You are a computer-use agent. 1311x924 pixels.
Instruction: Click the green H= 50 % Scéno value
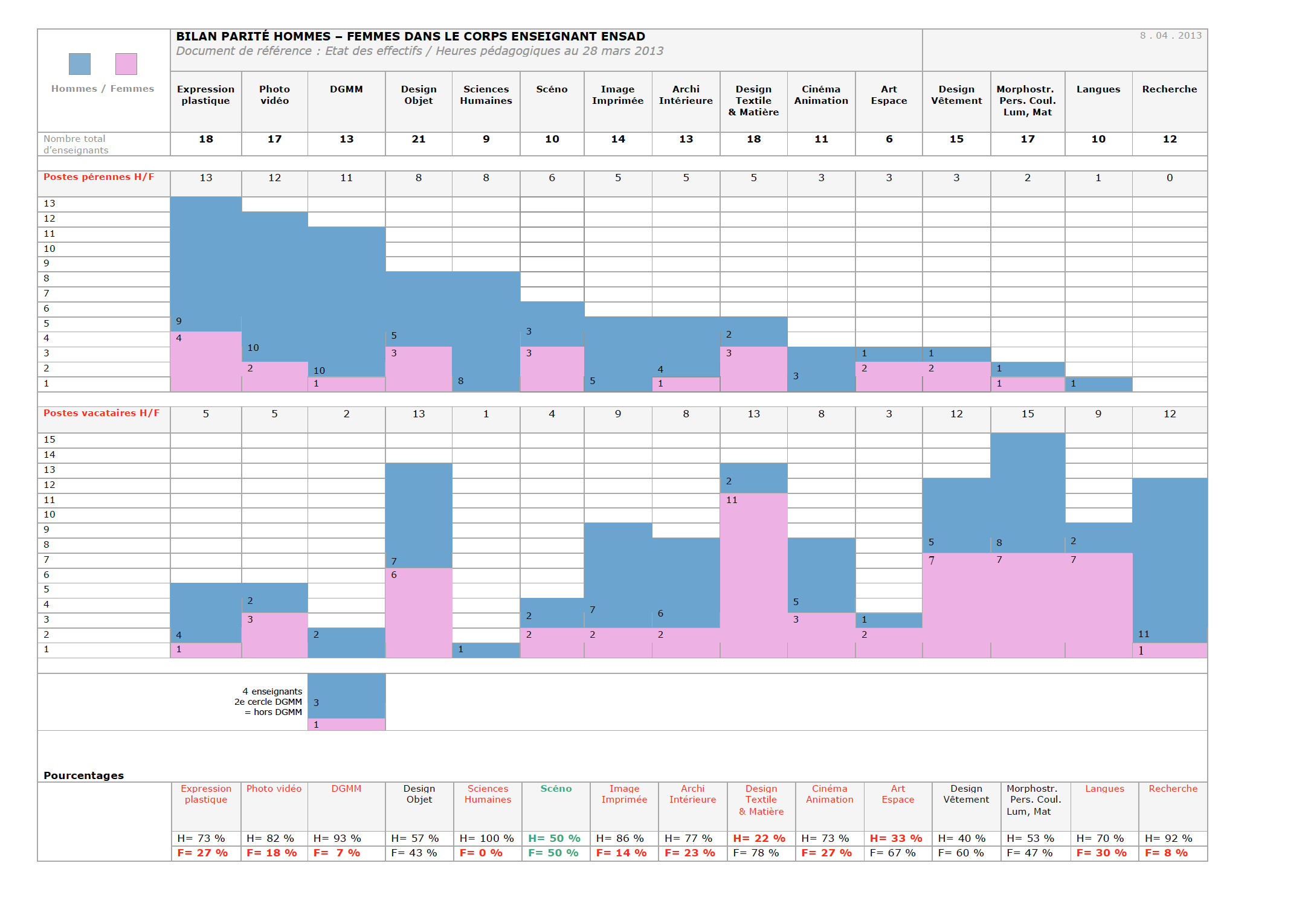[554, 838]
